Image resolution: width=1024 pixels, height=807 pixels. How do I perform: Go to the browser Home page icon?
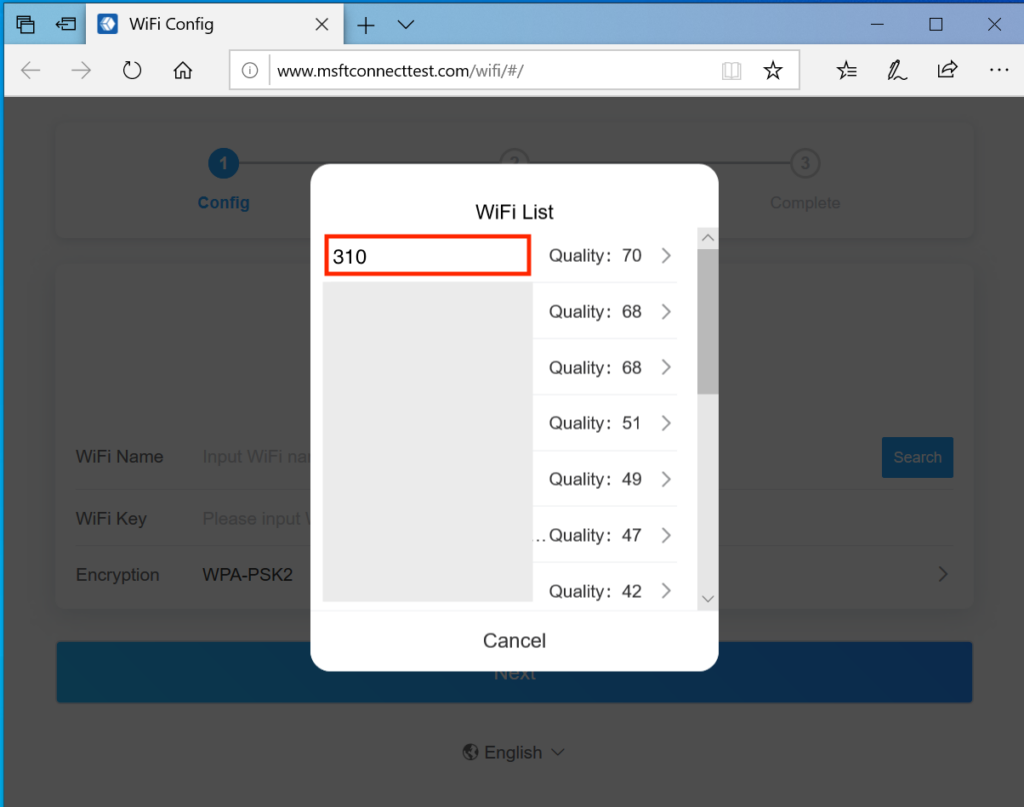(182, 70)
